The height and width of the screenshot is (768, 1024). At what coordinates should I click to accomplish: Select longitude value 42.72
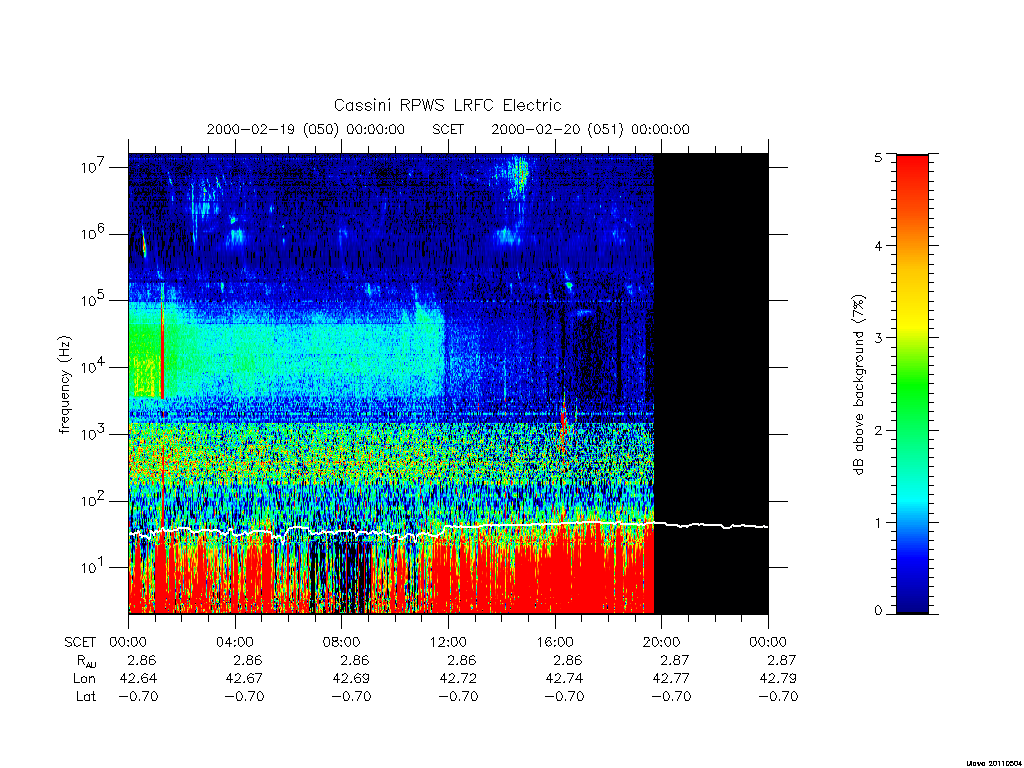coord(458,679)
